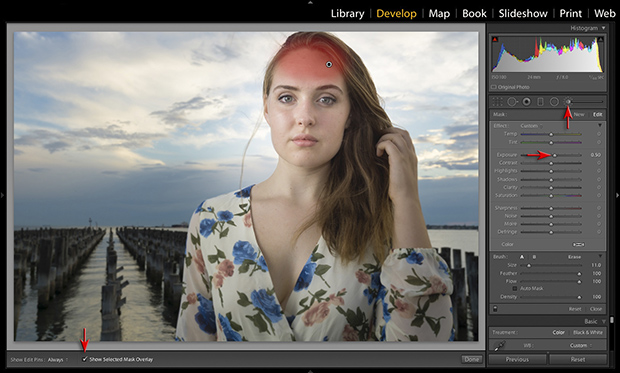This screenshot has width=620, height=373.
Task: Click the Highlights slider handle
Action: click(551, 171)
